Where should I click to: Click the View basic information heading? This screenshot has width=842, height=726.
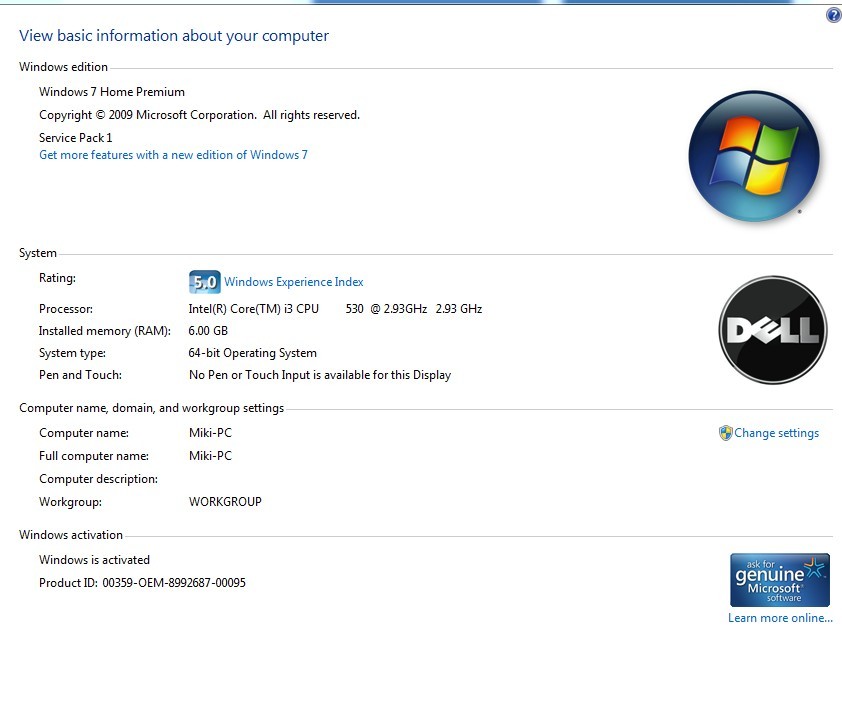pyautogui.click(x=174, y=36)
